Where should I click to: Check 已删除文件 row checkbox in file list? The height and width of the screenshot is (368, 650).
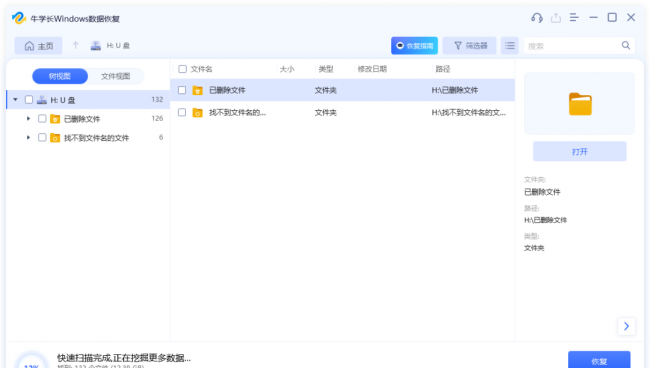182,90
